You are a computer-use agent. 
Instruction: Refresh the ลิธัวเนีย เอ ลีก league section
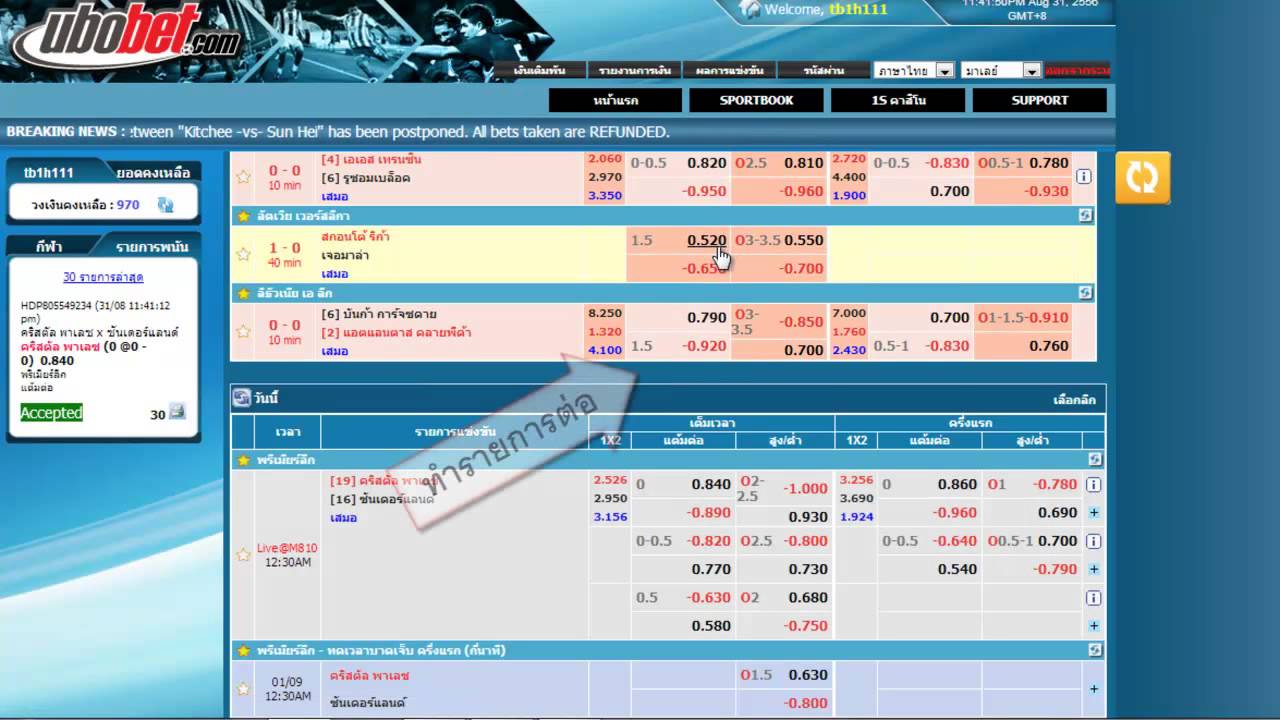[1085, 293]
